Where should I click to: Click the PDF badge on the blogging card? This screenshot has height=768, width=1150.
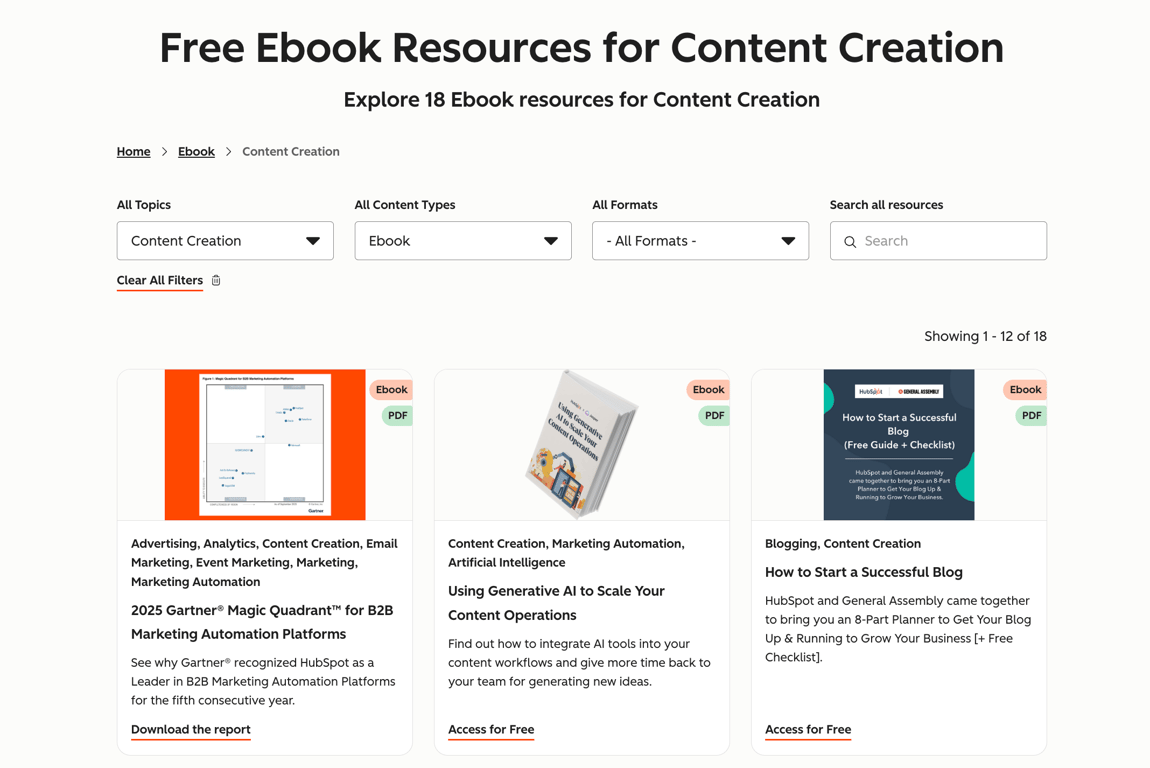coord(1030,415)
